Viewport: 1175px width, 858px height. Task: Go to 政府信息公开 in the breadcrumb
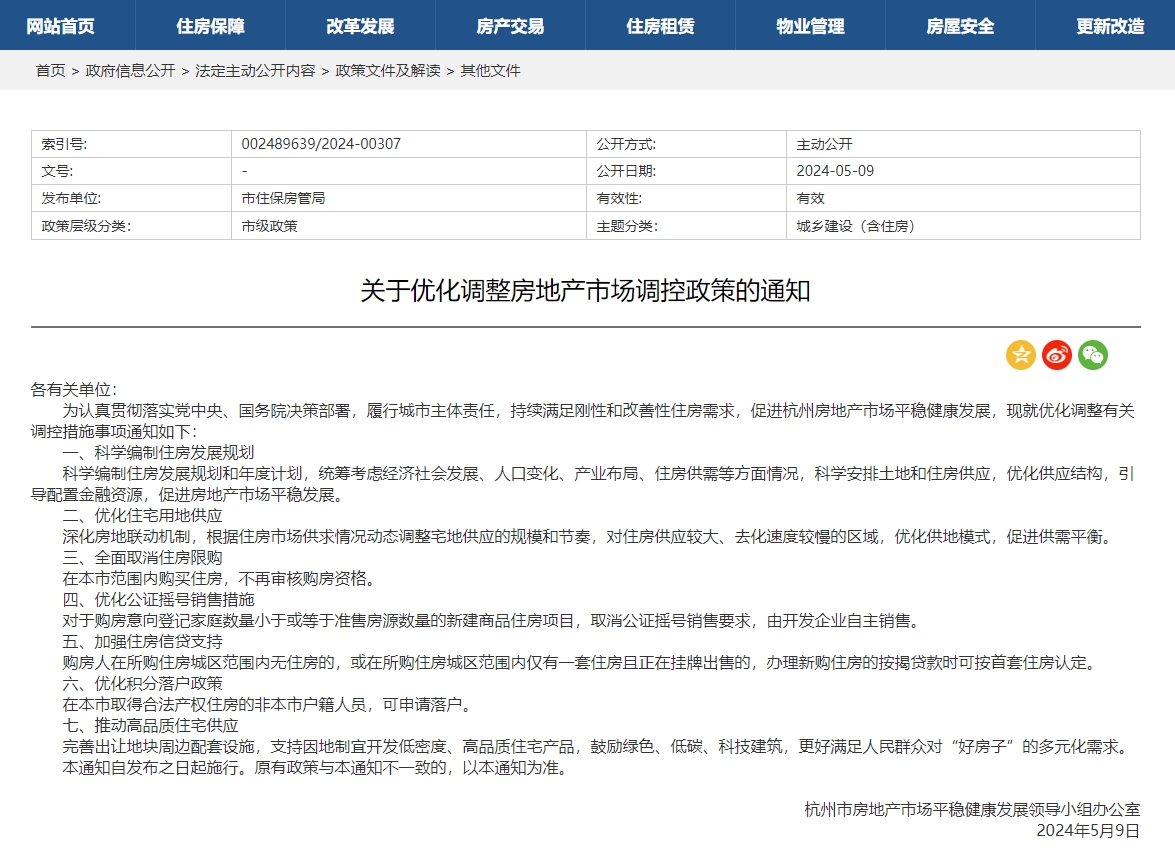pos(130,71)
